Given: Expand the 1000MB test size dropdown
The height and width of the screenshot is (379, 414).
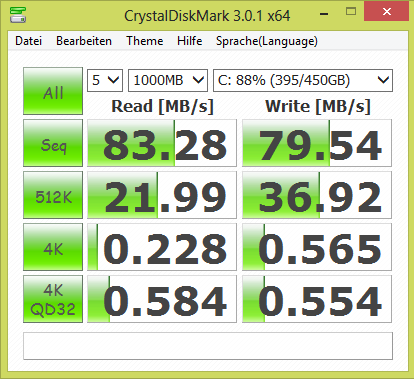Looking at the screenshot, I should pos(168,80).
